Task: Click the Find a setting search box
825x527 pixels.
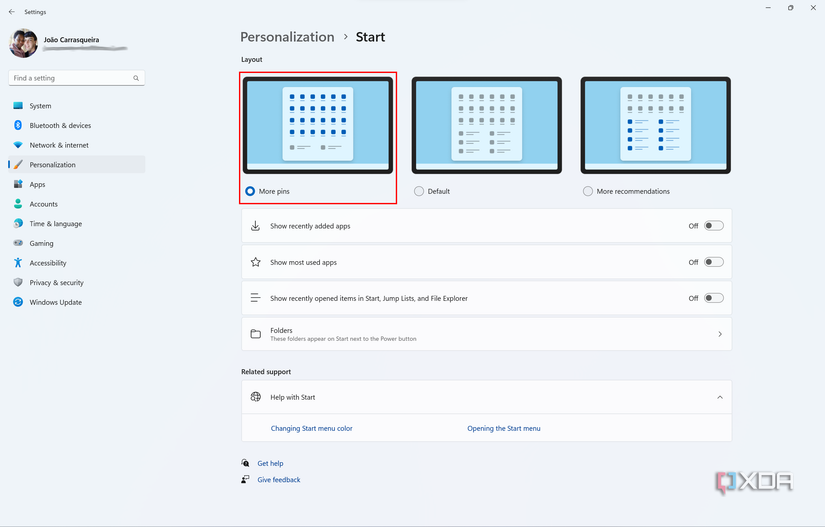Action: tap(70, 78)
